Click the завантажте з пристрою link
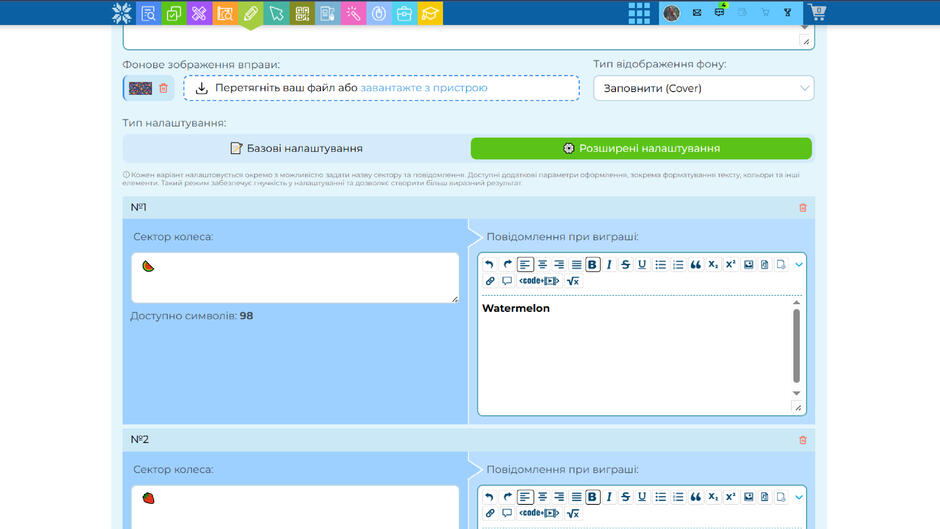This screenshot has height=529, width=940. (x=424, y=88)
